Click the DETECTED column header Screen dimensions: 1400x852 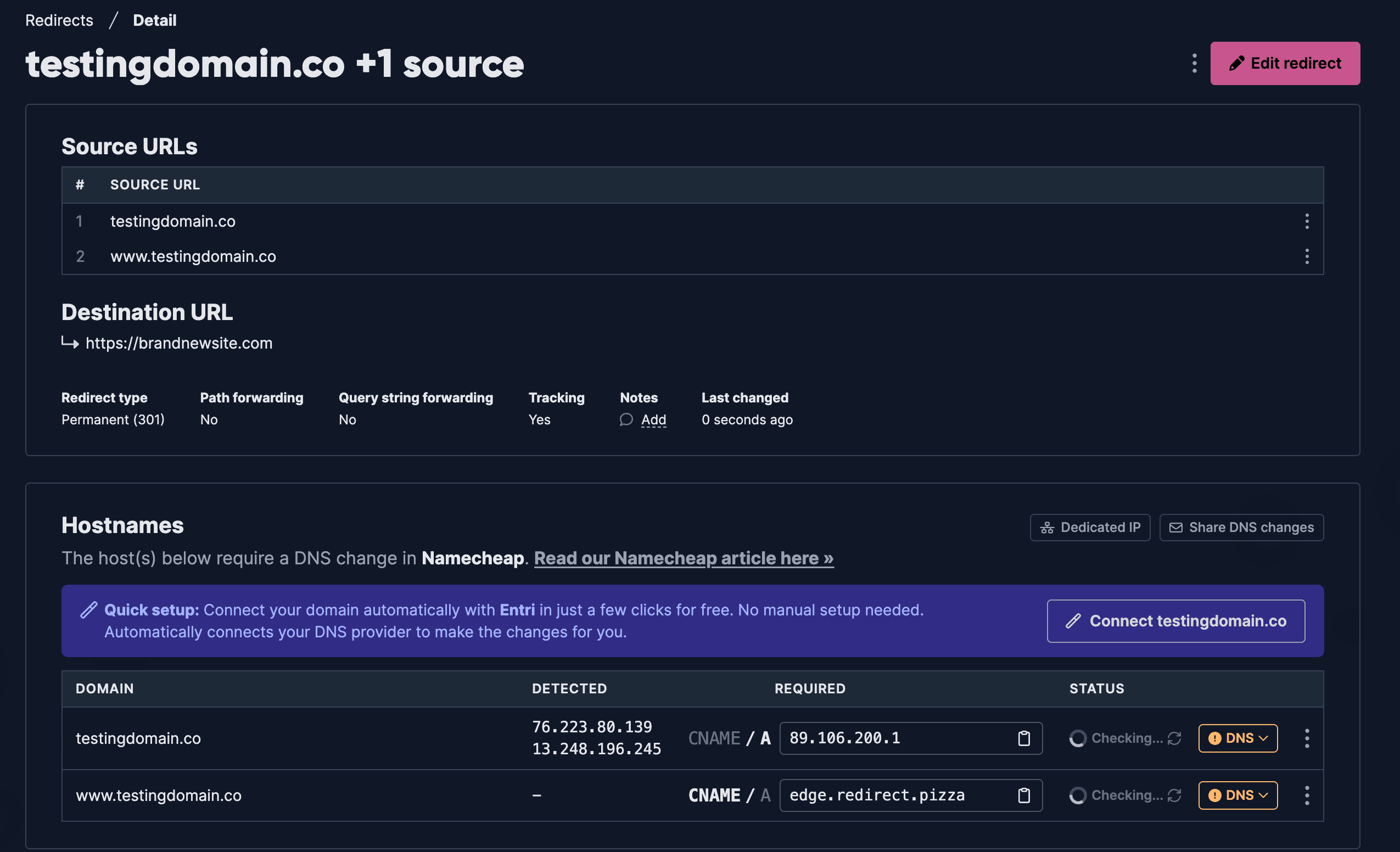pos(569,688)
